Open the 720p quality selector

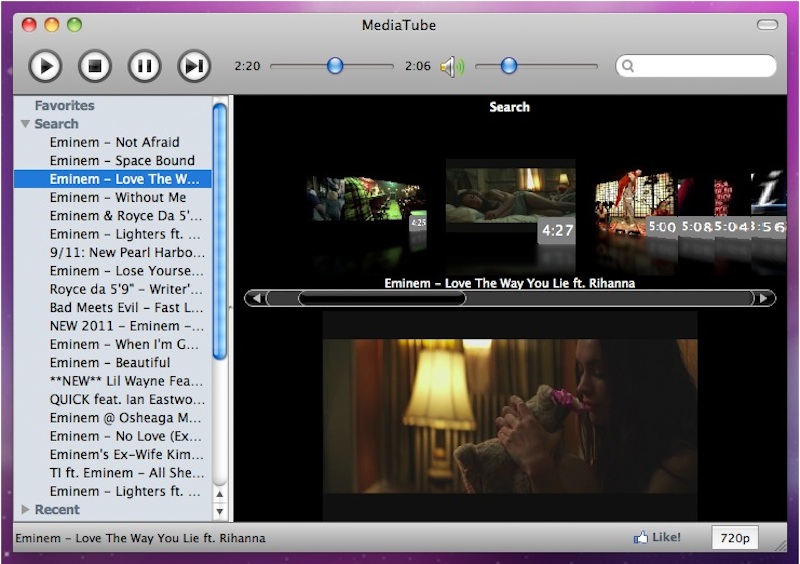734,538
